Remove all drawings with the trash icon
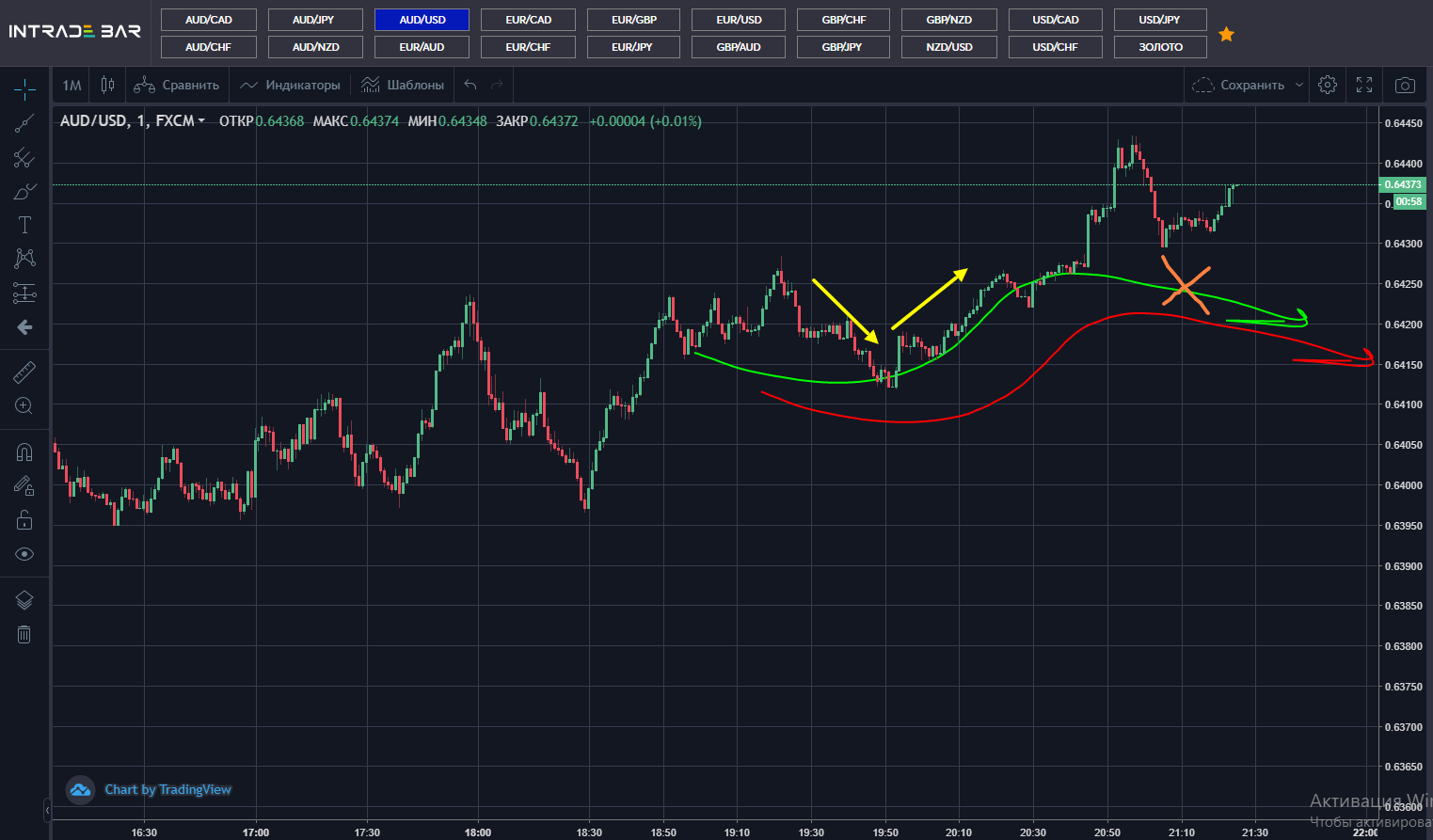This screenshot has height=840, width=1433. click(24, 634)
